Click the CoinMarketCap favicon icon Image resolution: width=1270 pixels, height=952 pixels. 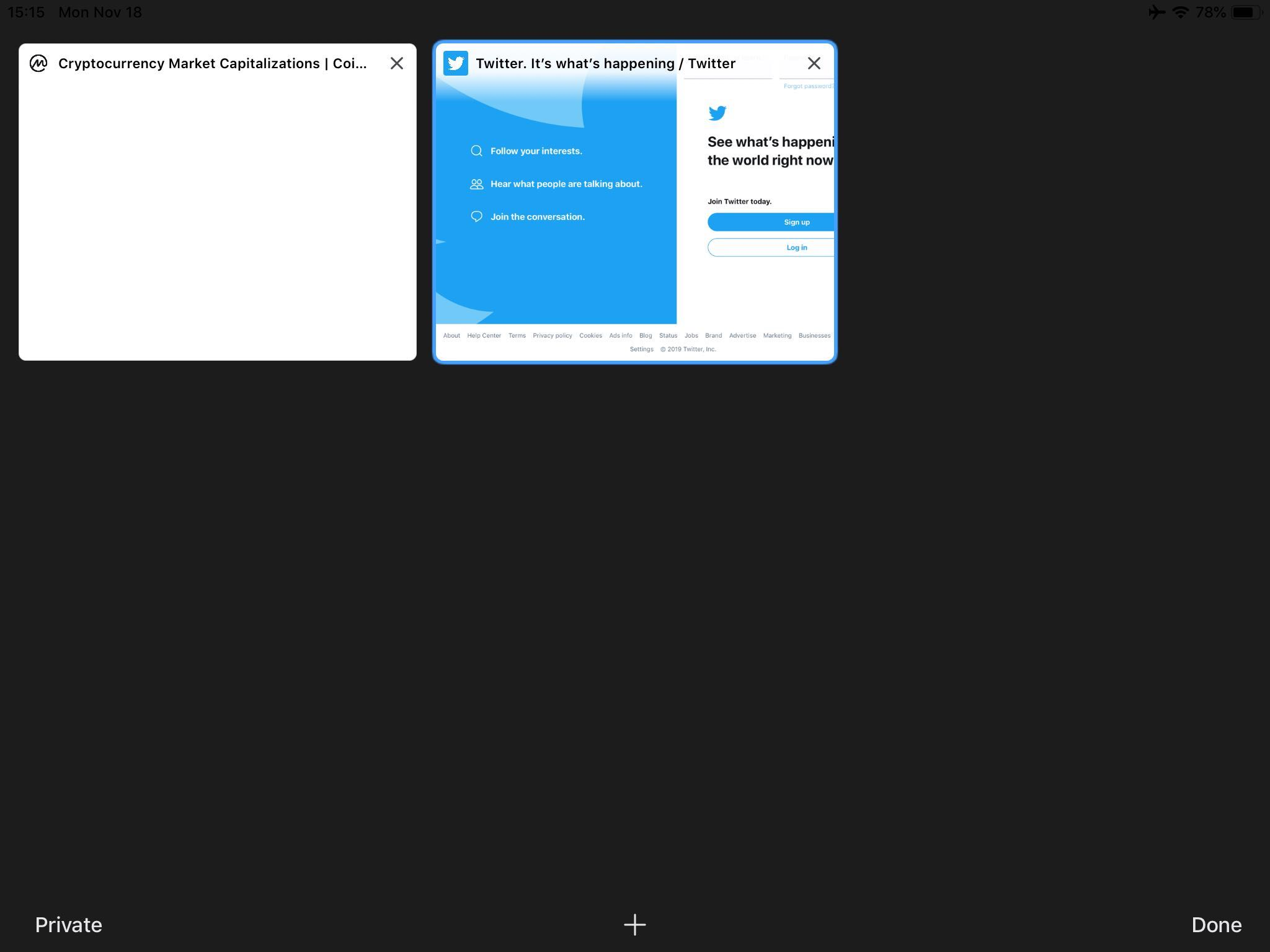click(38, 63)
